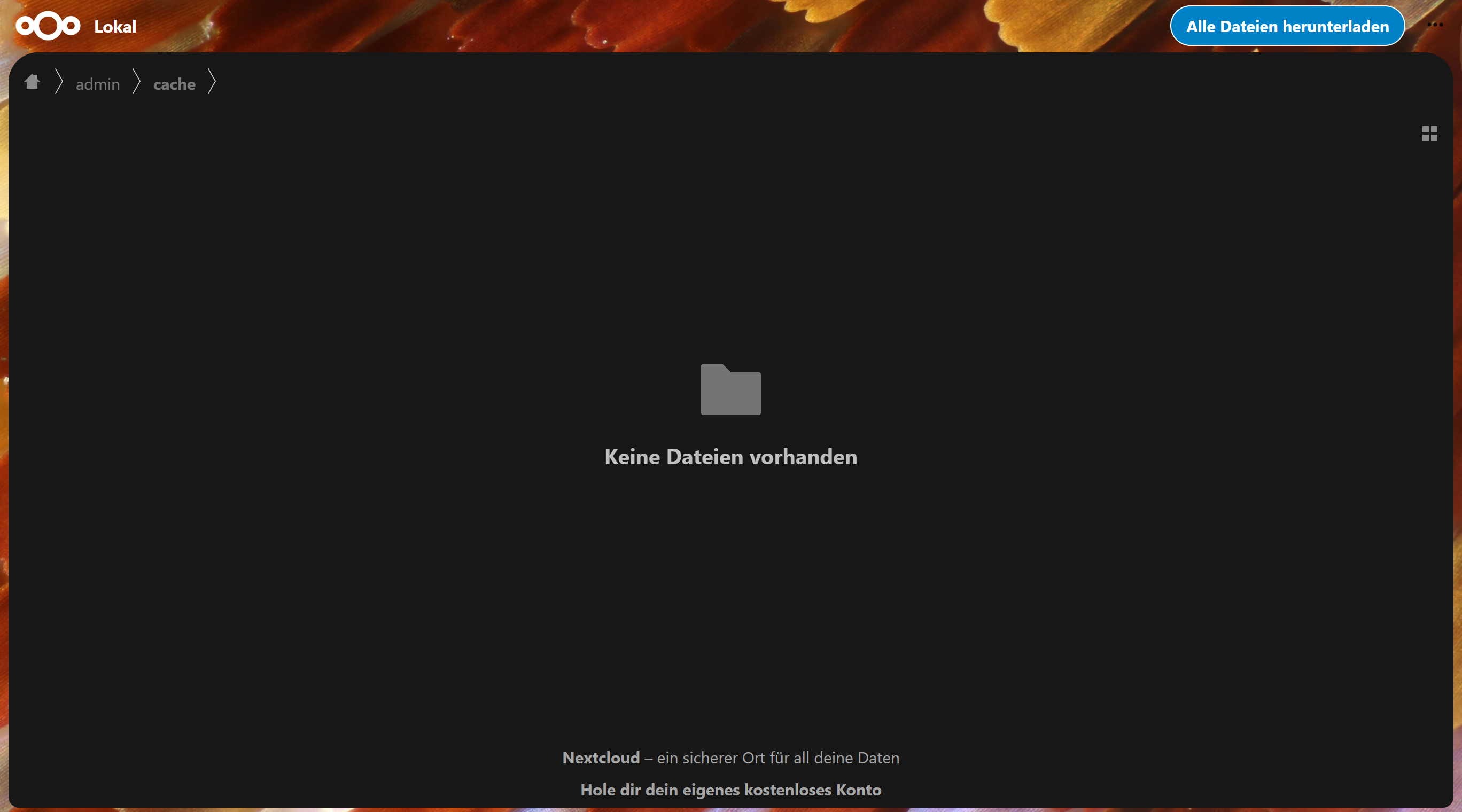The width and height of the screenshot is (1462, 812).
Task: Click the Keine Dateien vorhanden message
Action: pyautogui.click(x=730, y=457)
